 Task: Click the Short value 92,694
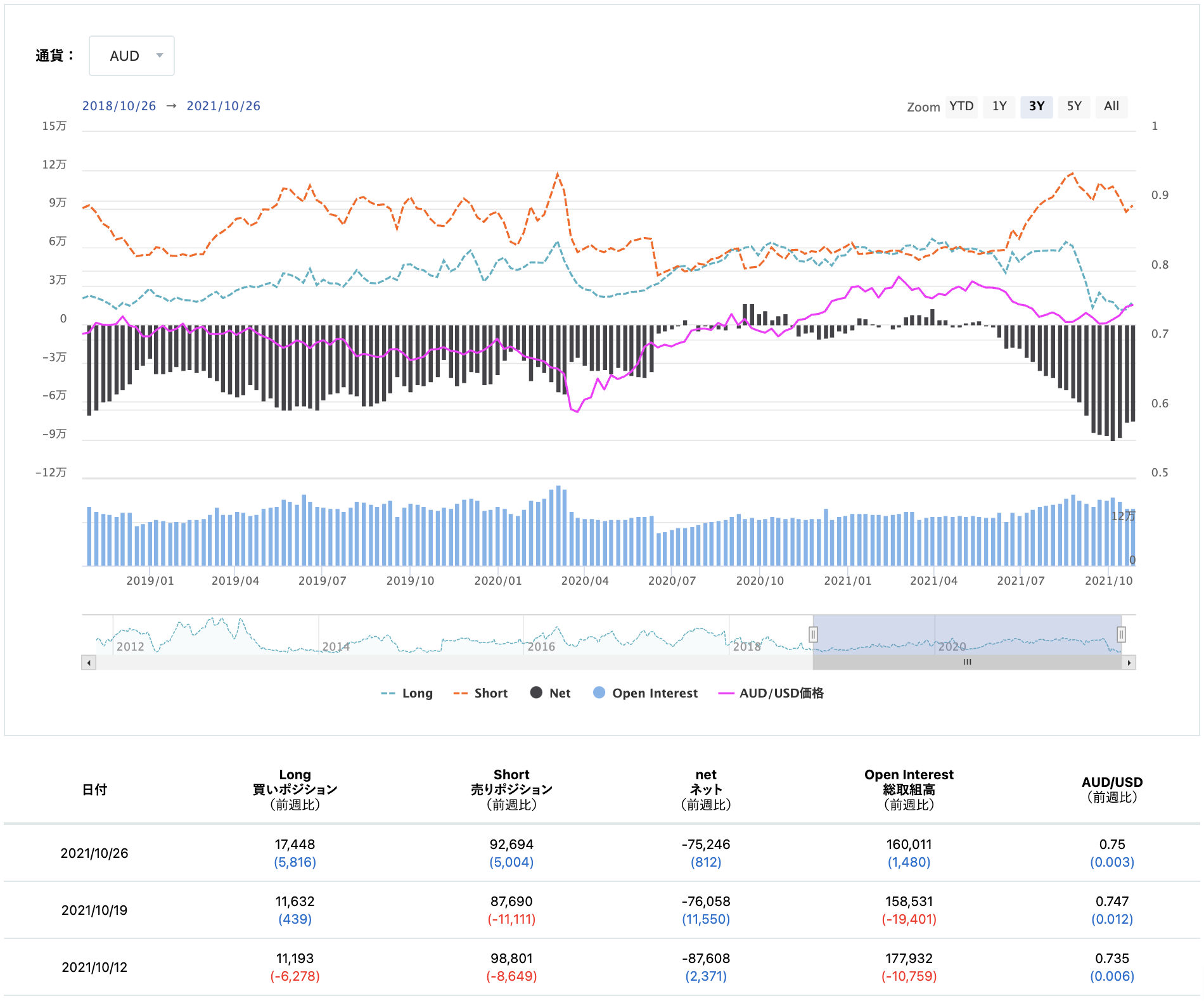click(511, 845)
